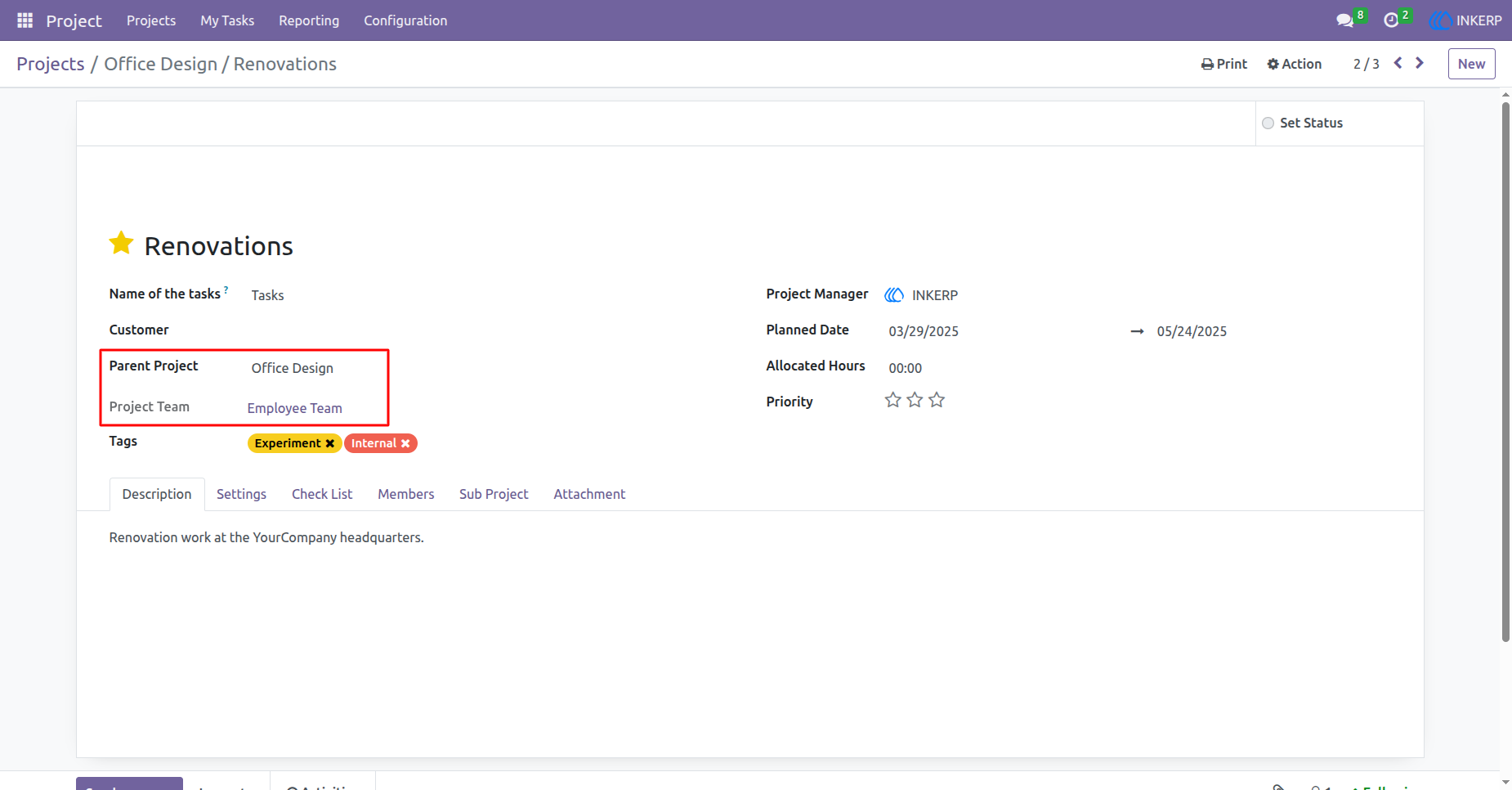This screenshot has height=790, width=1512.
Task: Switch to the Settings tab
Action: (242, 494)
